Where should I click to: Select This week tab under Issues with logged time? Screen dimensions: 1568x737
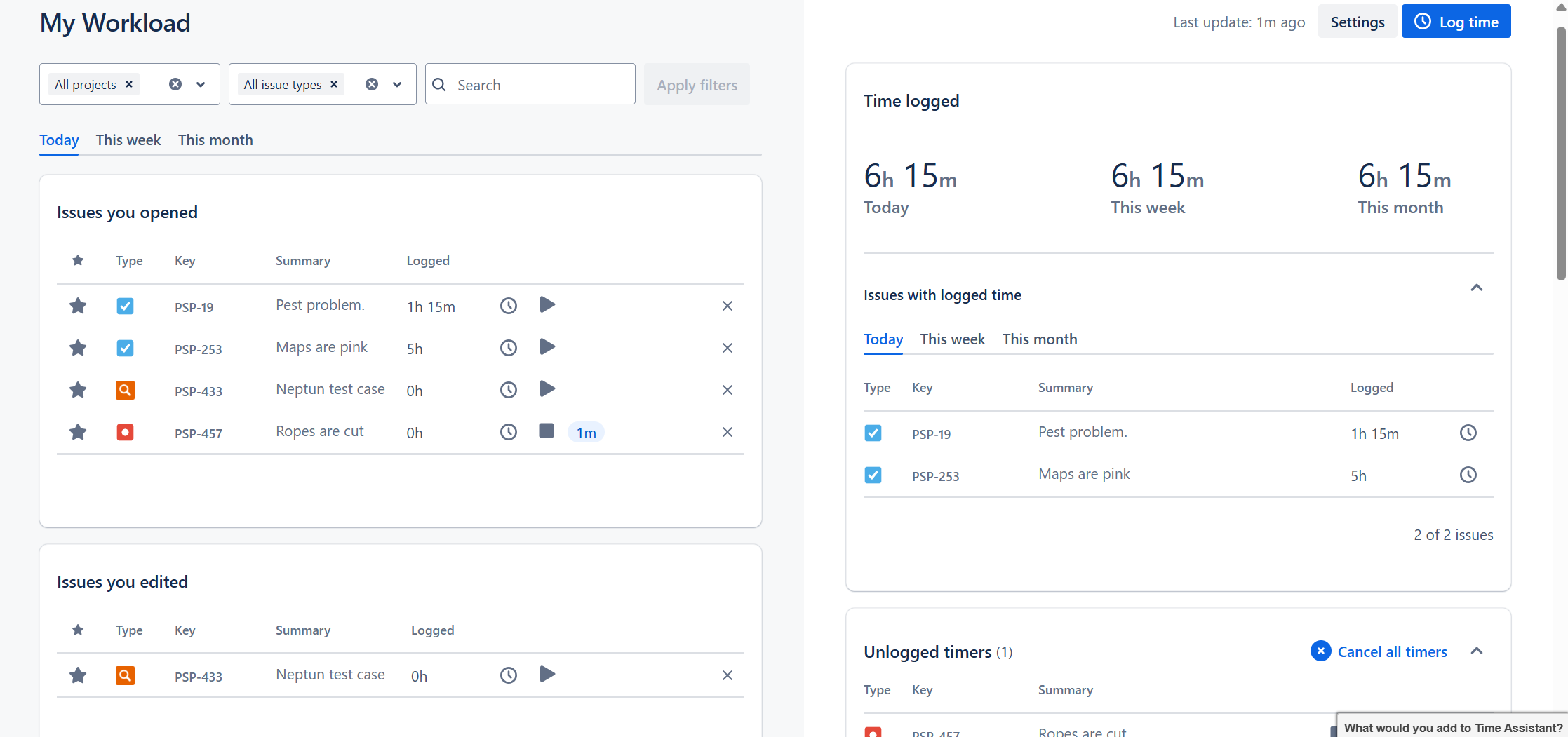(x=953, y=339)
